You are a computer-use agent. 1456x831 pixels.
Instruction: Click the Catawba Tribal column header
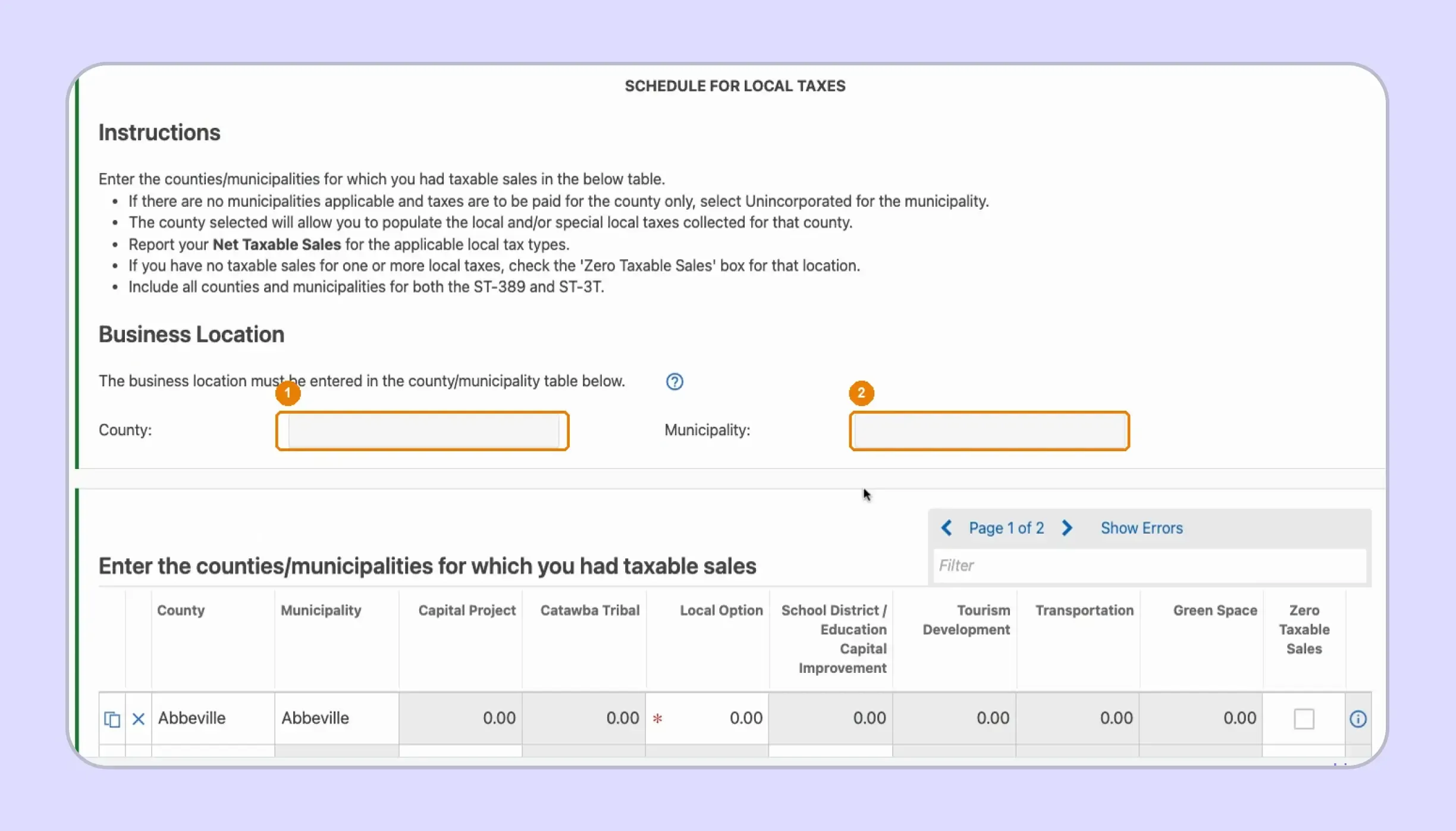590,610
